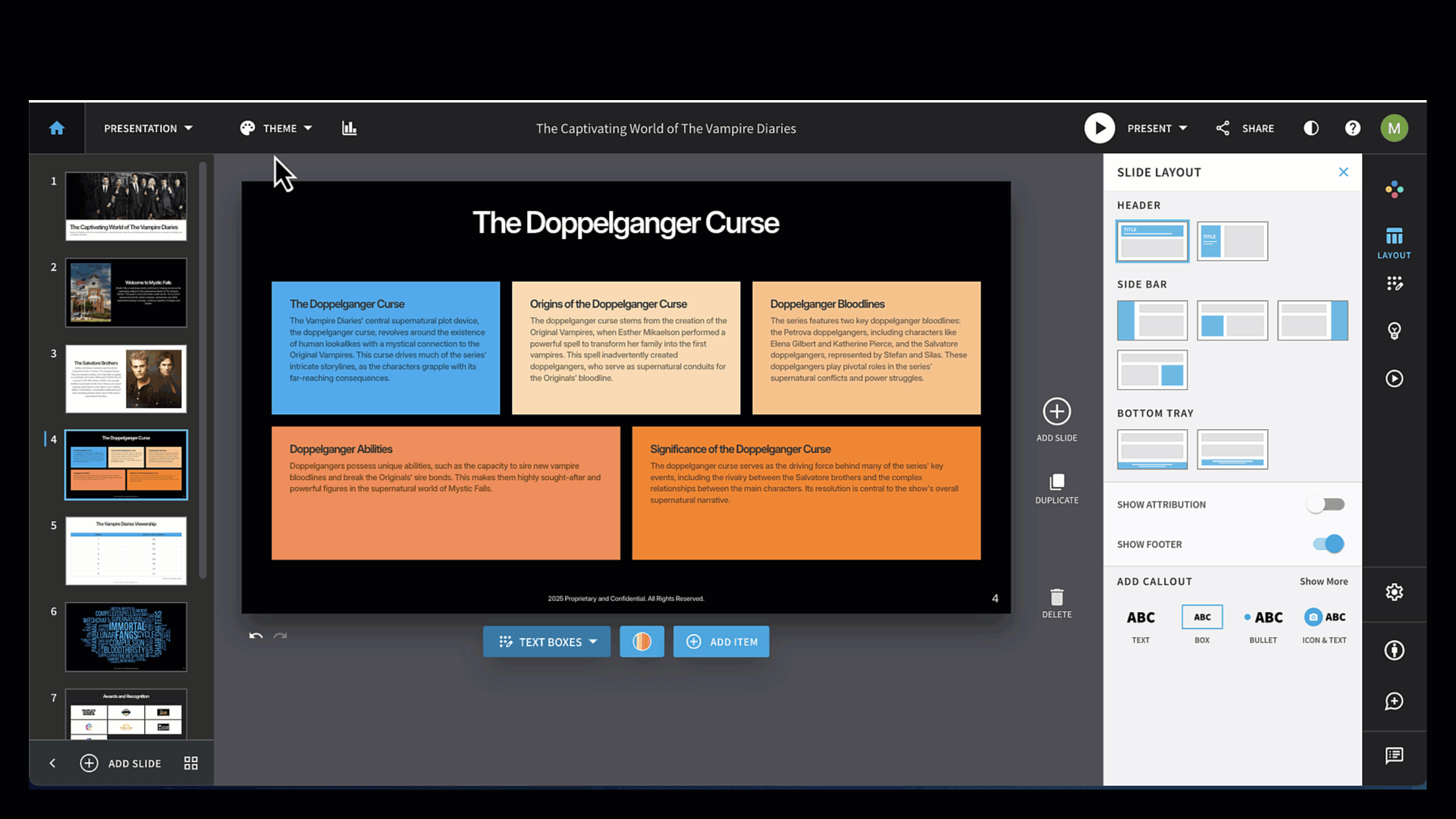Viewport: 1456px width, 819px height.
Task: Select the top title header layout
Action: (x=1153, y=241)
